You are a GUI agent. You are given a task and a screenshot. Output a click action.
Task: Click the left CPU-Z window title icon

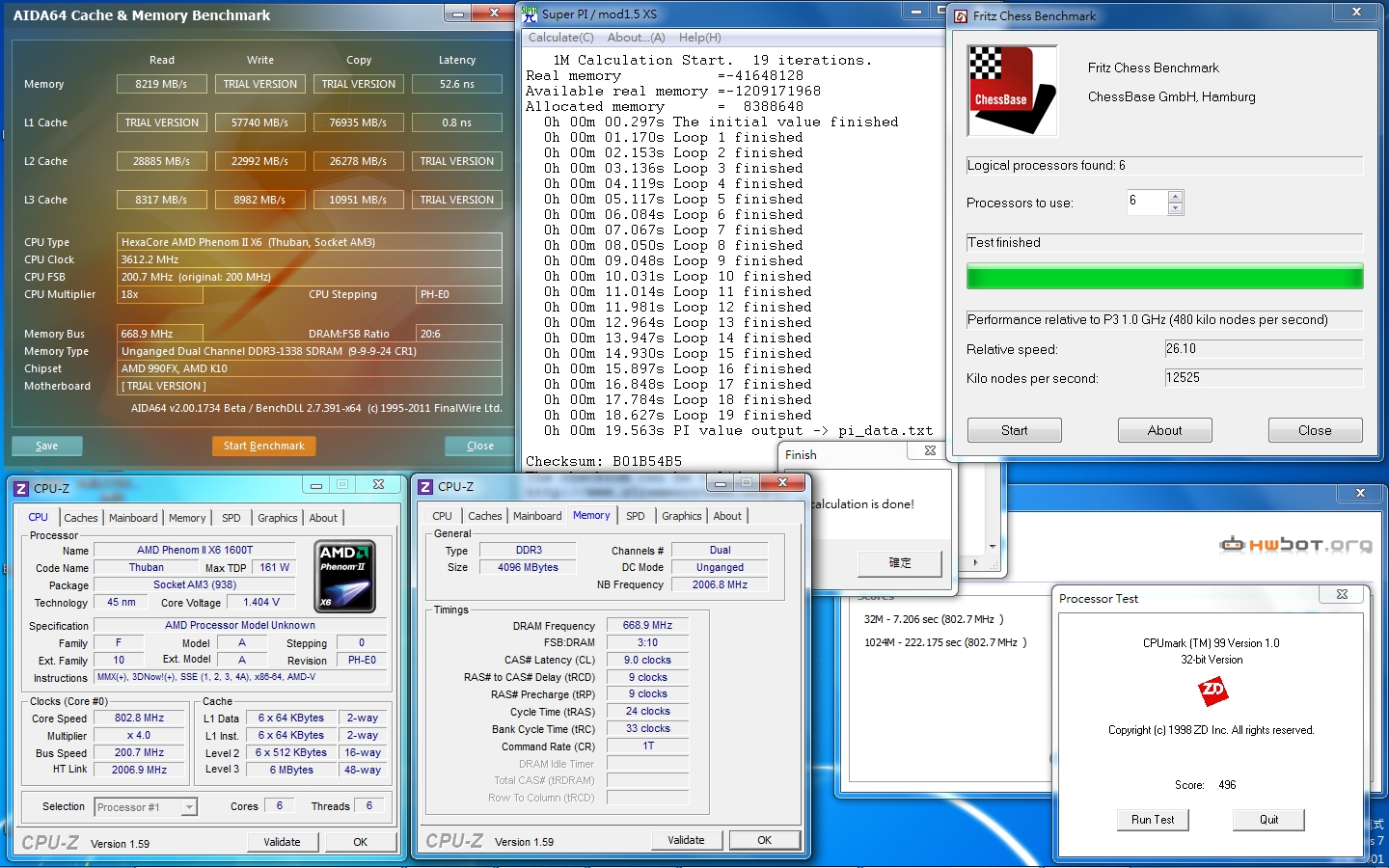[21, 488]
